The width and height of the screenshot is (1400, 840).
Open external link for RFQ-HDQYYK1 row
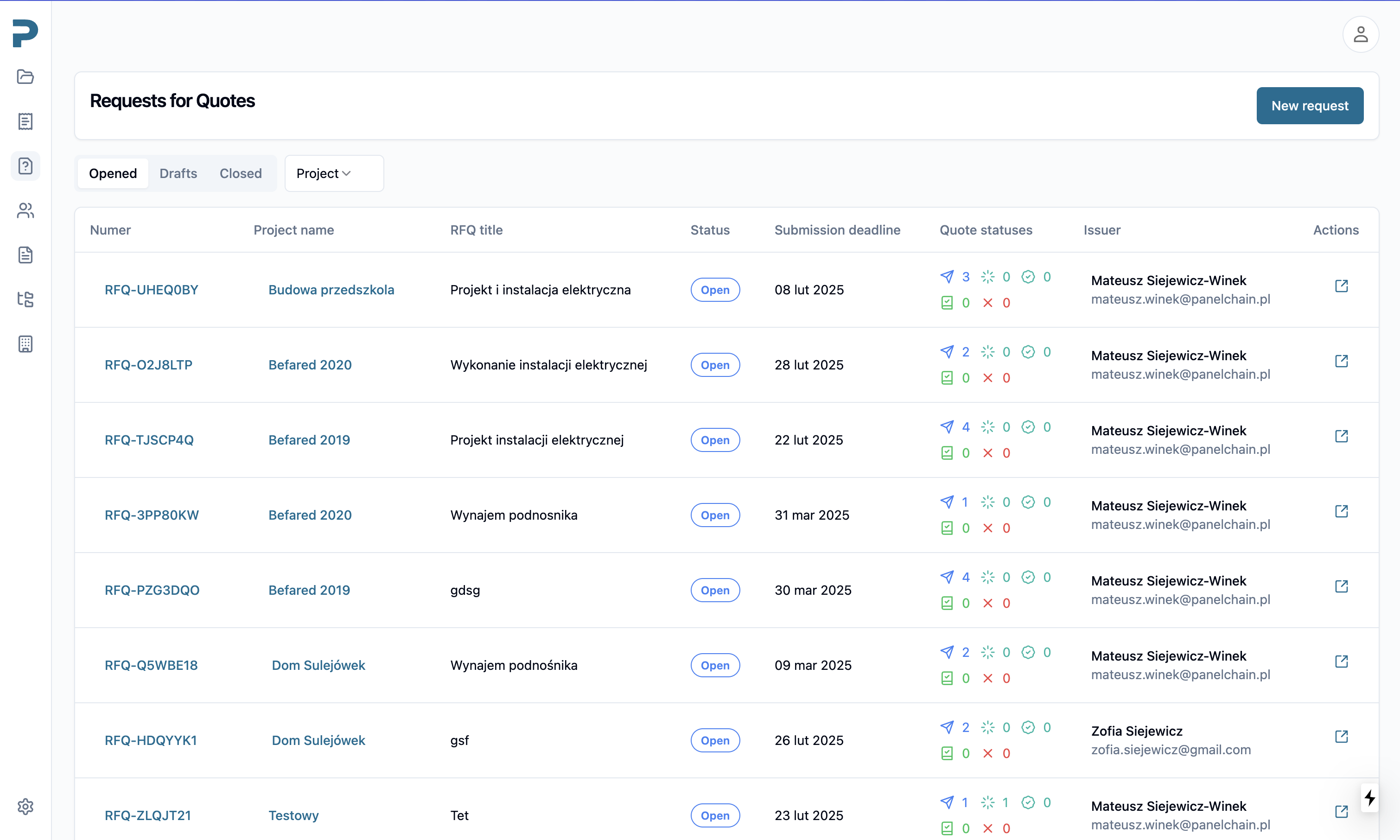1341,737
